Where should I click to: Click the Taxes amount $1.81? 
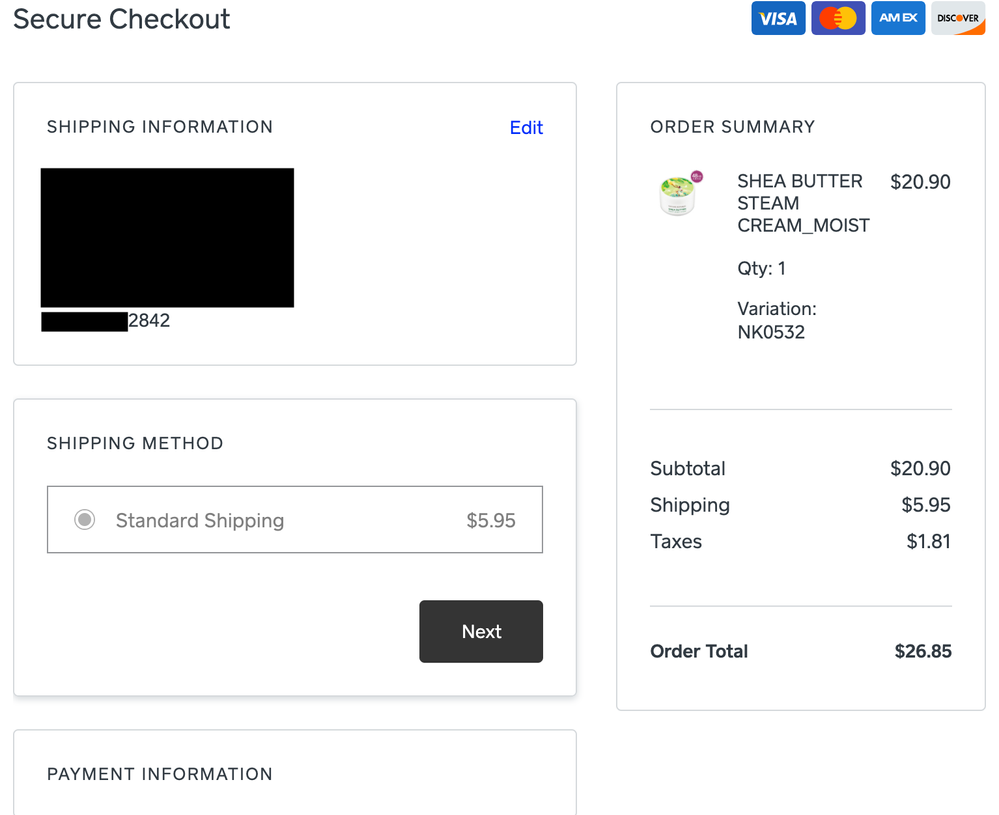928,542
